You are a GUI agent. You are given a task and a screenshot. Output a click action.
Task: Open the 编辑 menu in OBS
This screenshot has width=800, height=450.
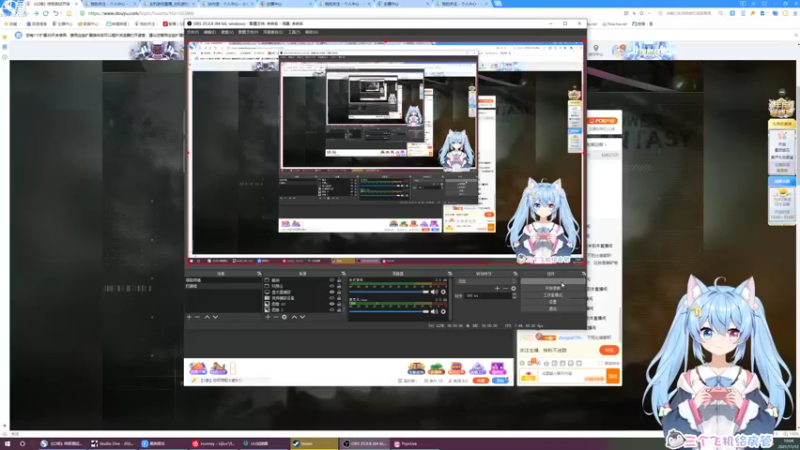click(210, 32)
